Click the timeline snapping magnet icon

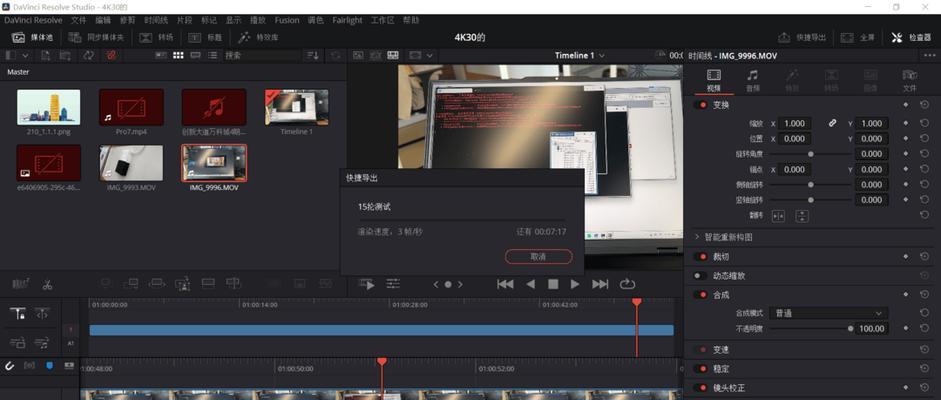(x=10, y=365)
